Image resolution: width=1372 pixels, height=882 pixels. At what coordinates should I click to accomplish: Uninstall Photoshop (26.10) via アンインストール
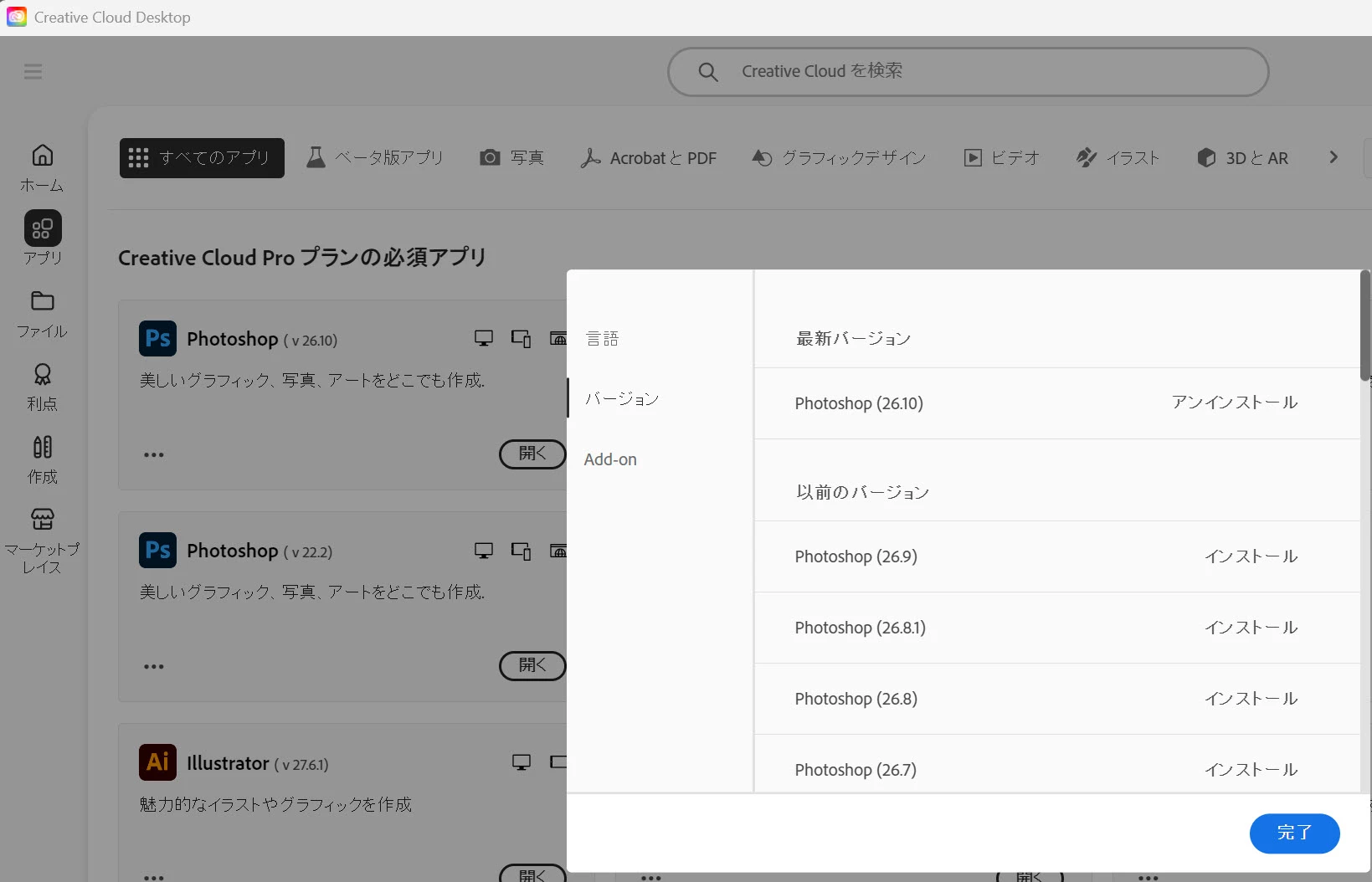(x=1235, y=403)
